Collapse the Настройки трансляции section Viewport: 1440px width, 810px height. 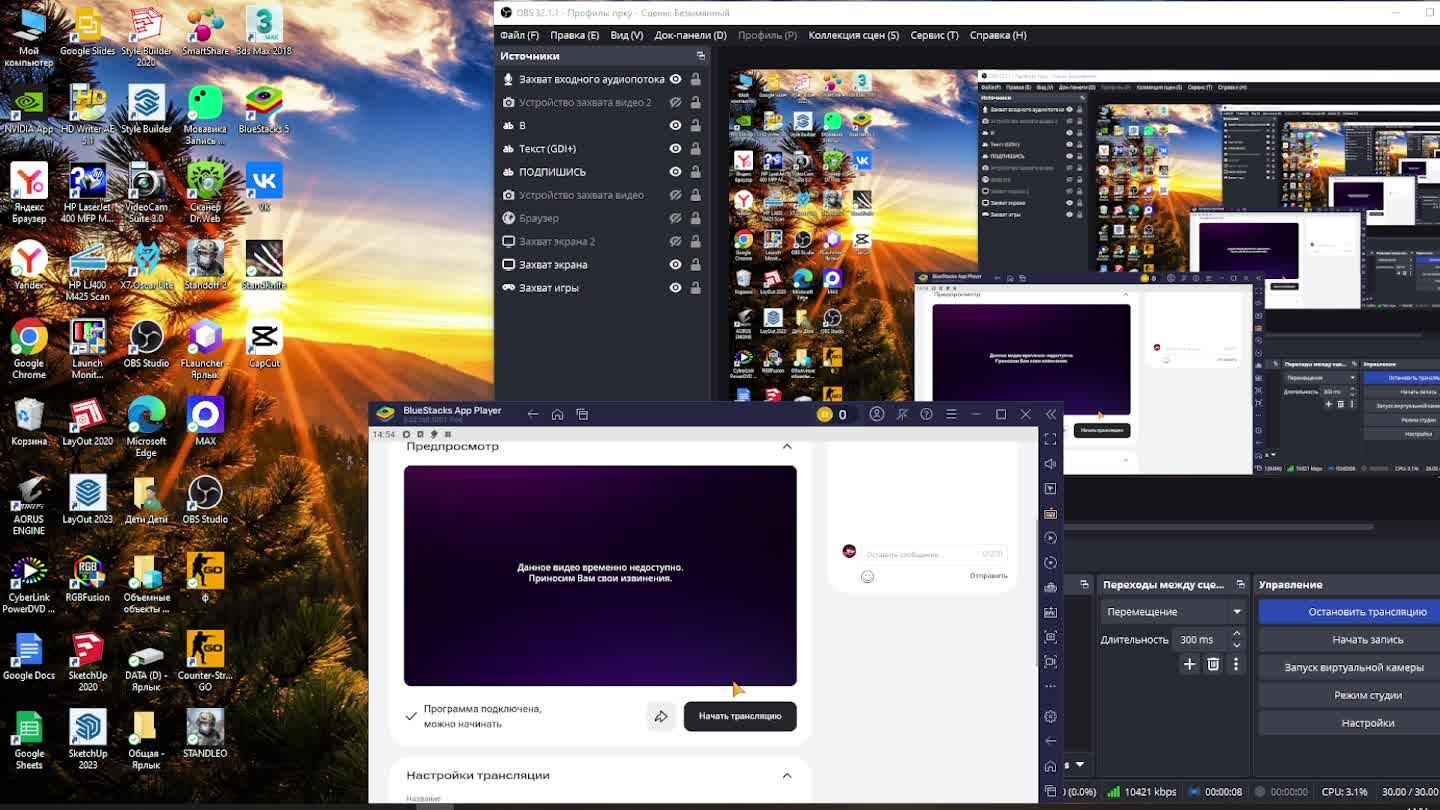pos(787,775)
